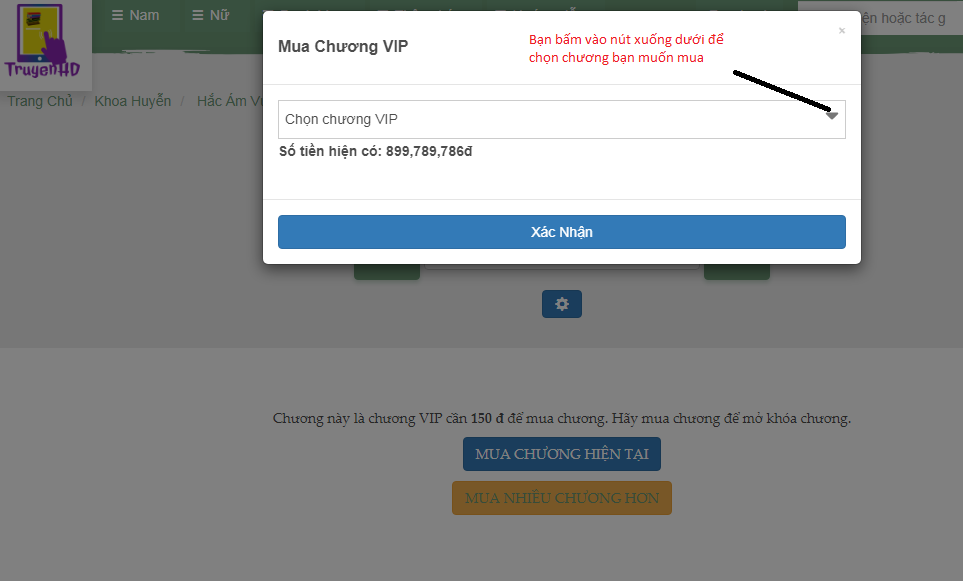This screenshot has height=581, width=963.
Task: Open the Hắc Ám breadcrumb link
Action: [230, 101]
